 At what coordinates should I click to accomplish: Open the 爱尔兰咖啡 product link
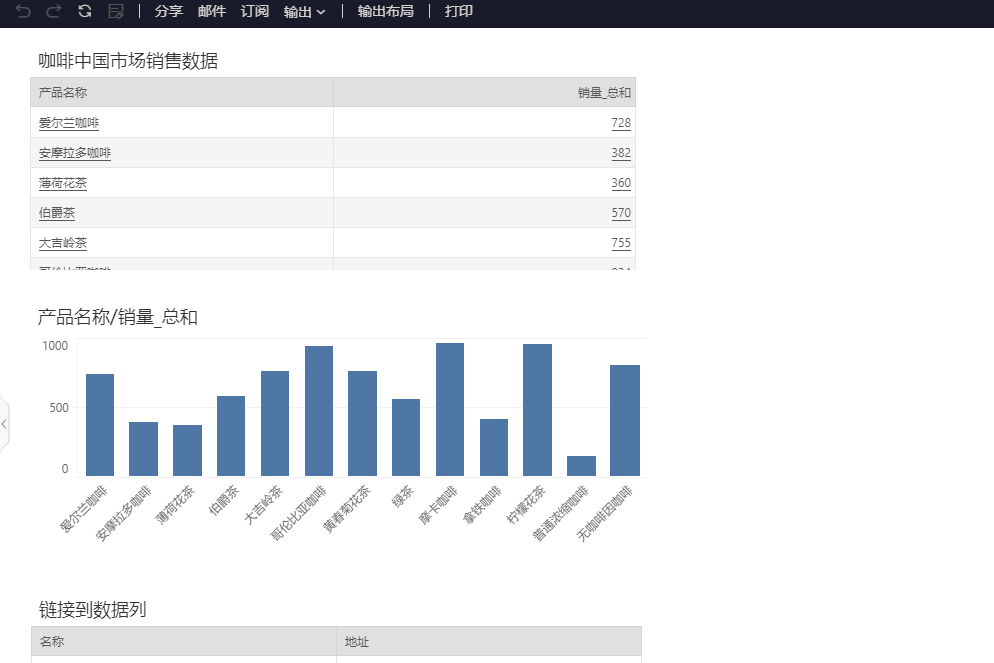pyautogui.click(x=69, y=123)
